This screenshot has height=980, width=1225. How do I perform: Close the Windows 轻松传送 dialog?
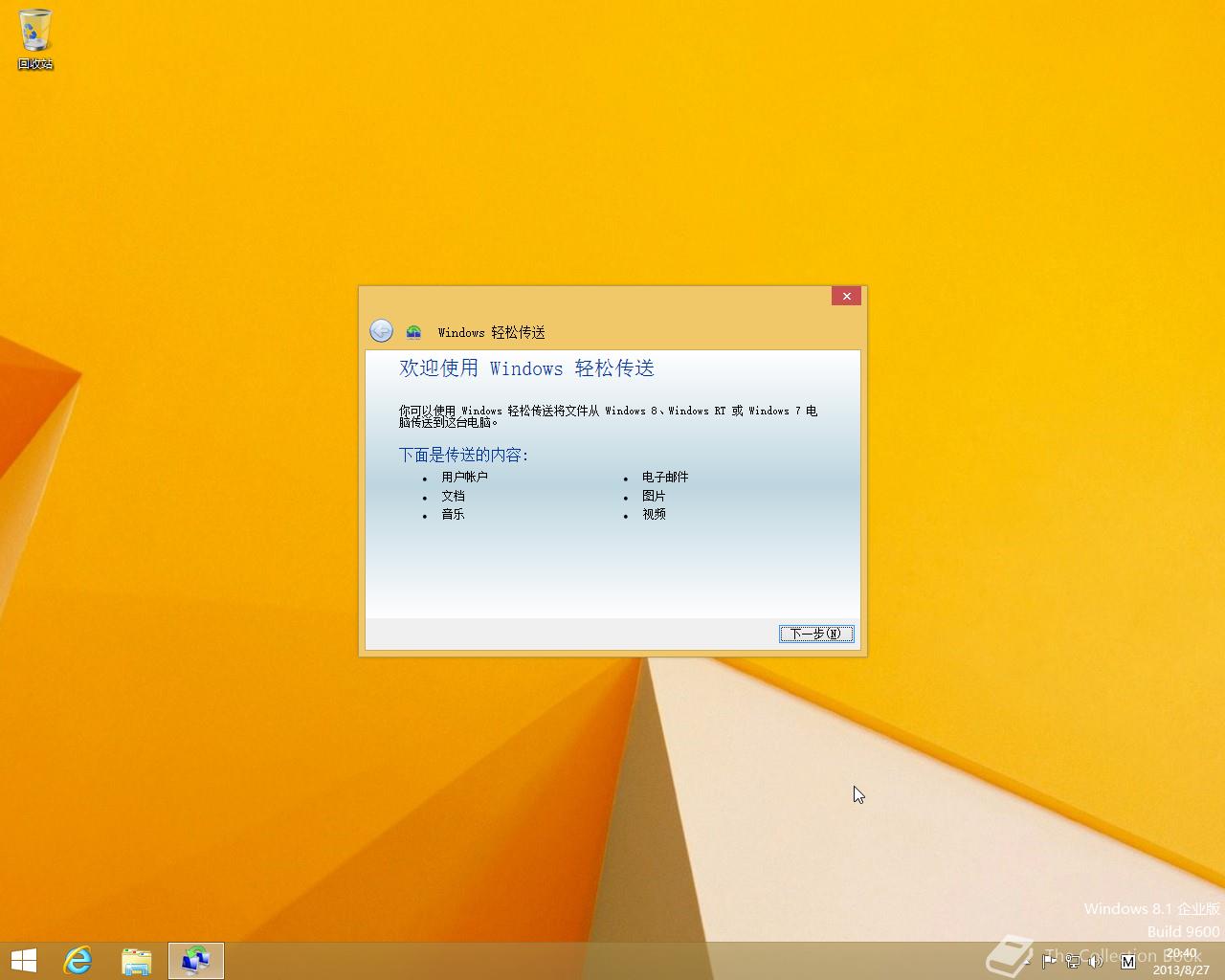click(846, 297)
